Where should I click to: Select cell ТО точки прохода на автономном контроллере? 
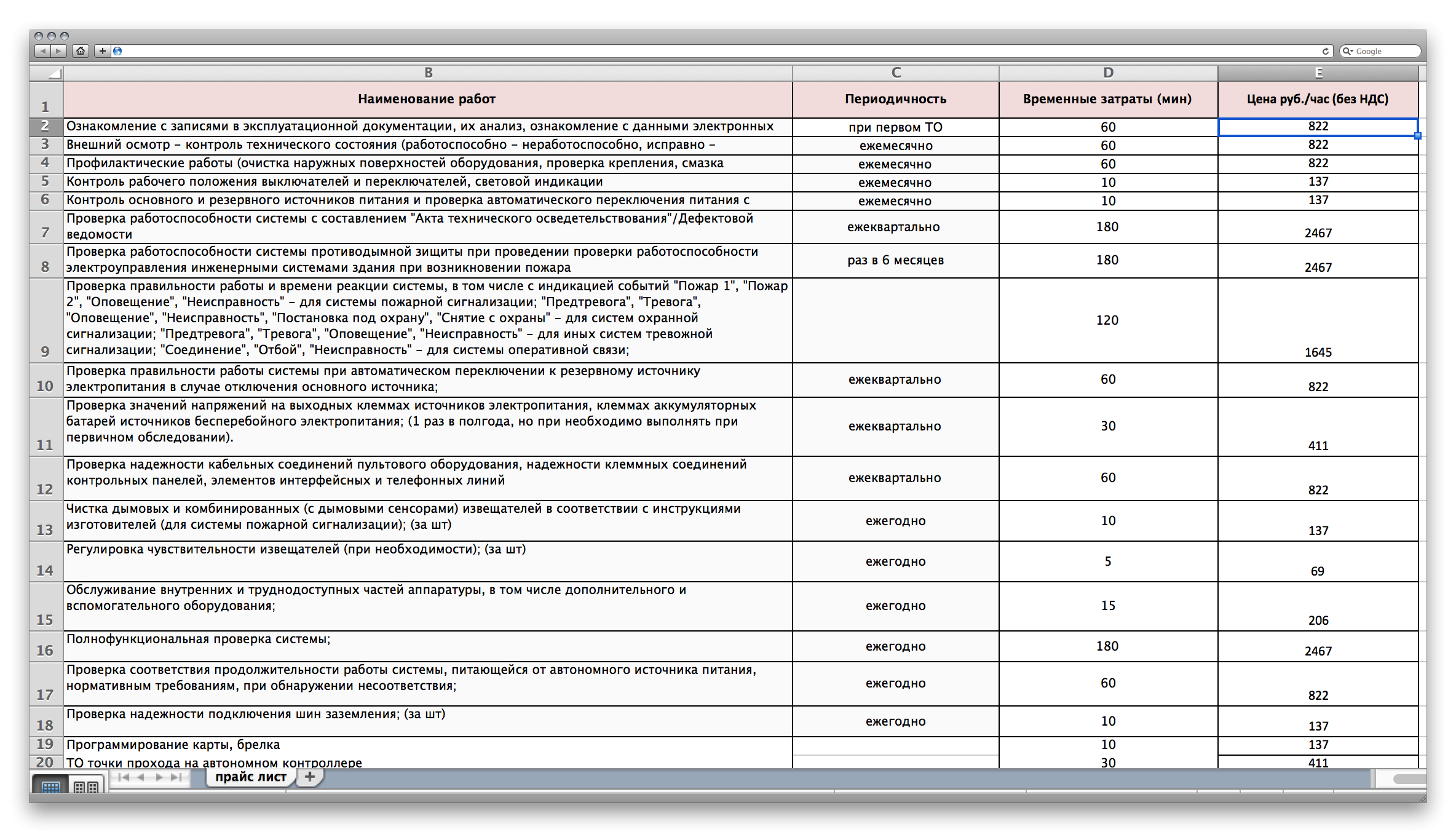pyautogui.click(x=428, y=762)
